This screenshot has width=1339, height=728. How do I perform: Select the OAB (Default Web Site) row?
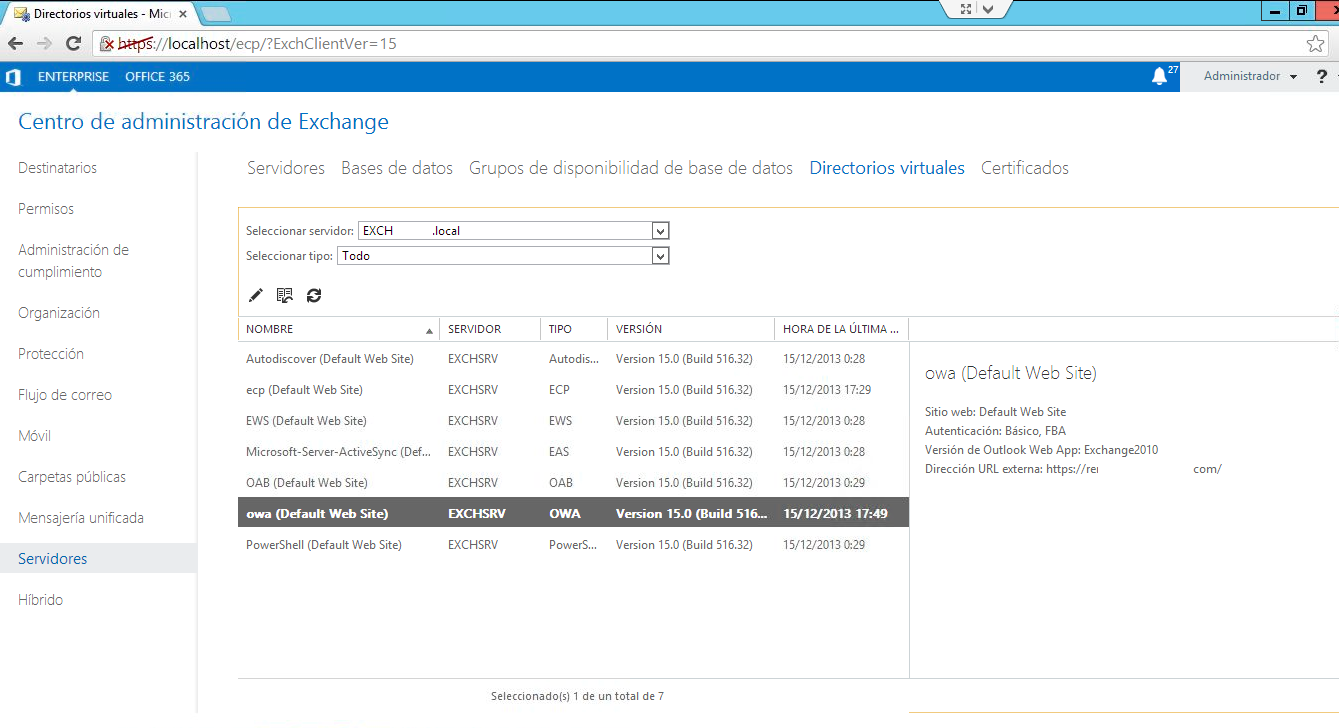(573, 482)
